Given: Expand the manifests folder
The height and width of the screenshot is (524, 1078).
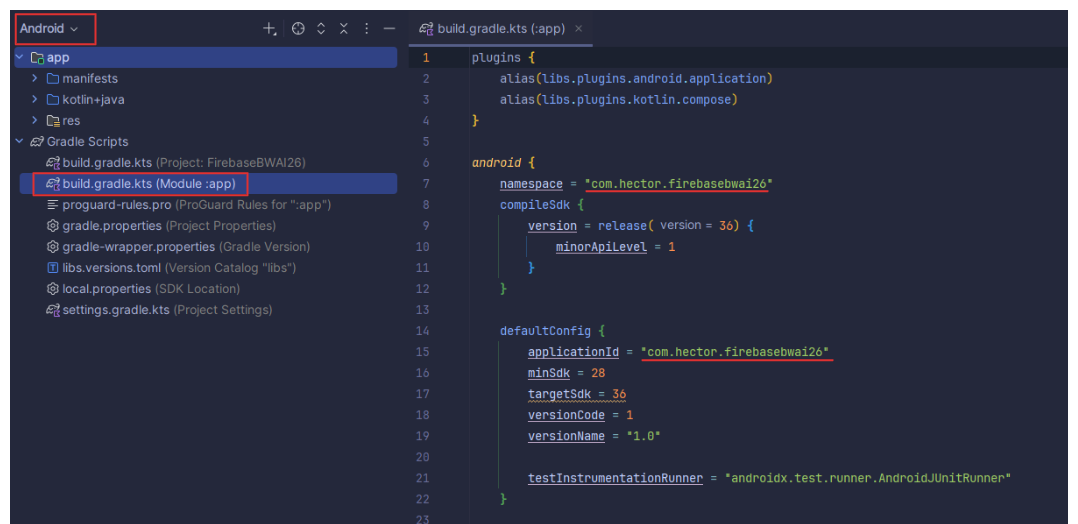Looking at the screenshot, I should (x=34, y=79).
